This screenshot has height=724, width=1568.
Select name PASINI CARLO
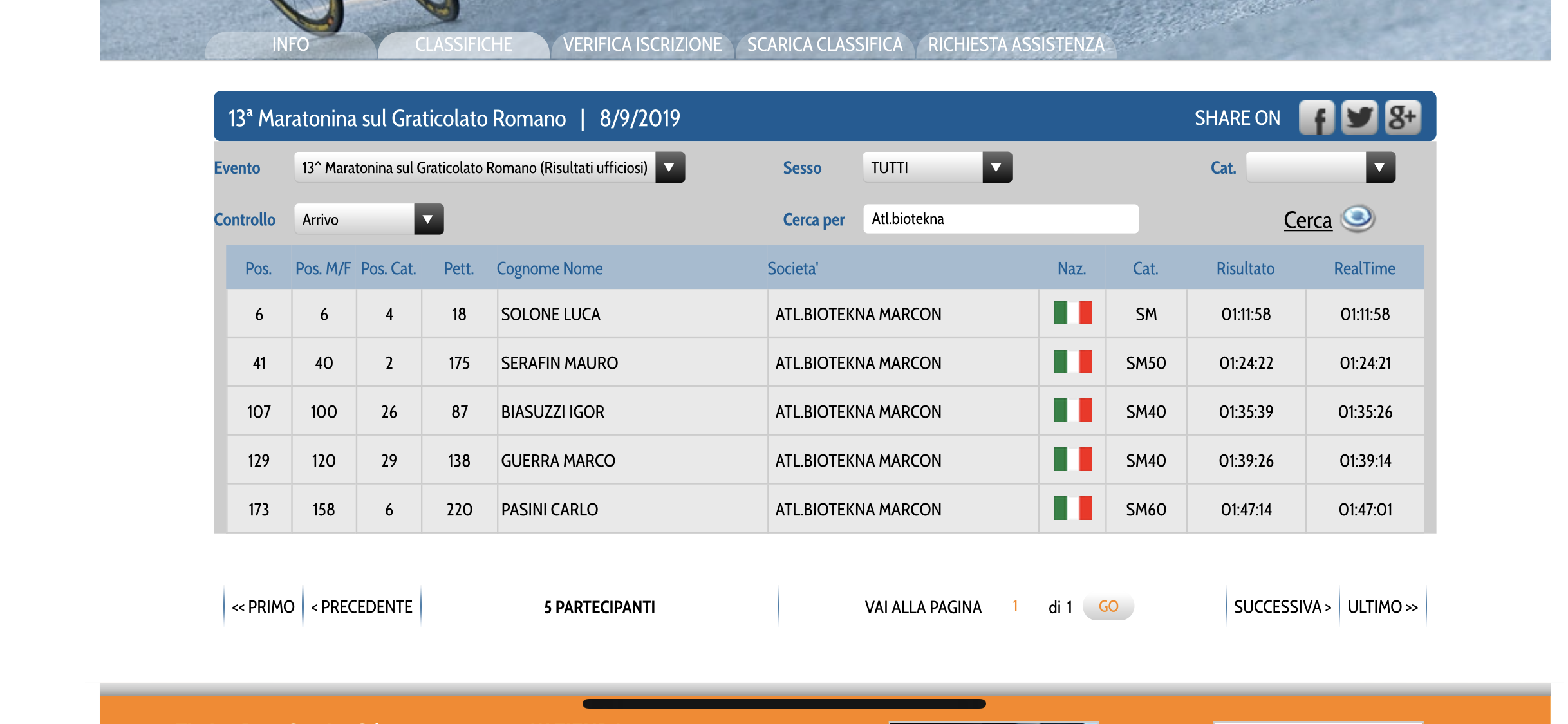(550, 510)
